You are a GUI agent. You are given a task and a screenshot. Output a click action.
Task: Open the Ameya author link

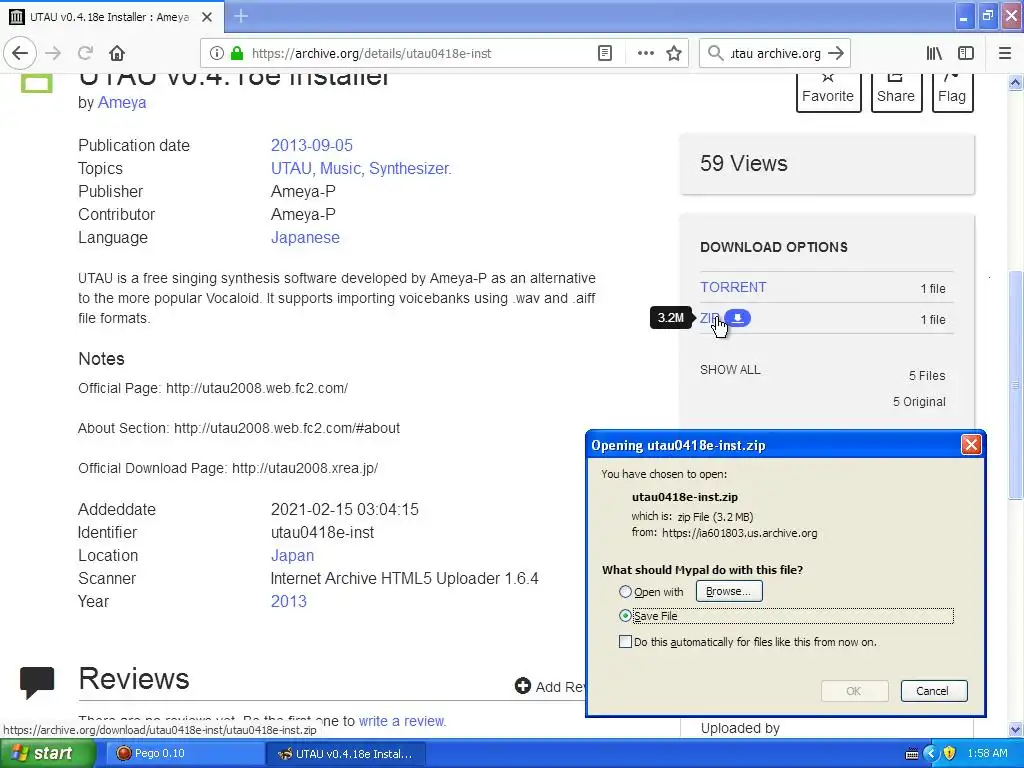click(x=121, y=103)
